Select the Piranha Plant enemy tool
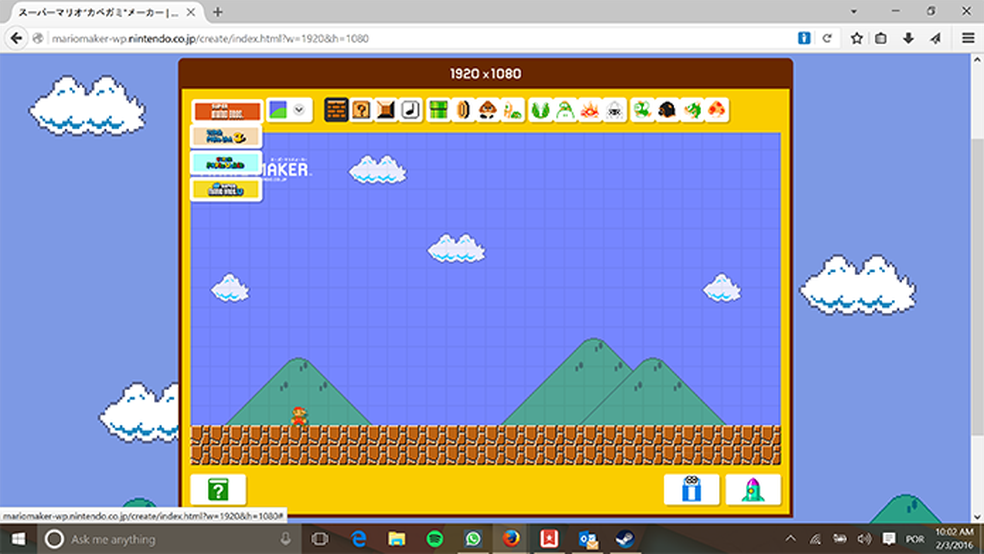 (x=540, y=110)
